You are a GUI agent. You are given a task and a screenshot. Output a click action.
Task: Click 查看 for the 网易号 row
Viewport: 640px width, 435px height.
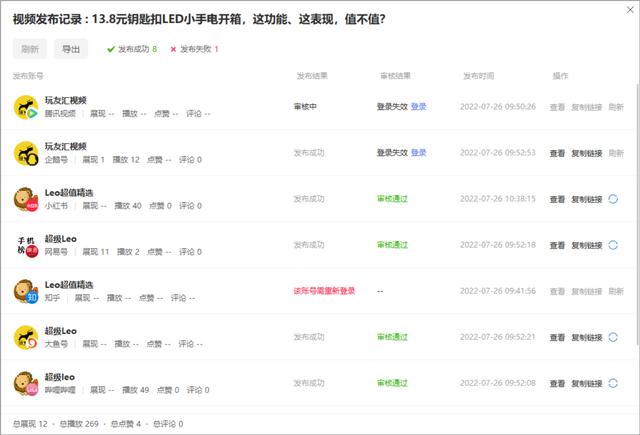557,245
